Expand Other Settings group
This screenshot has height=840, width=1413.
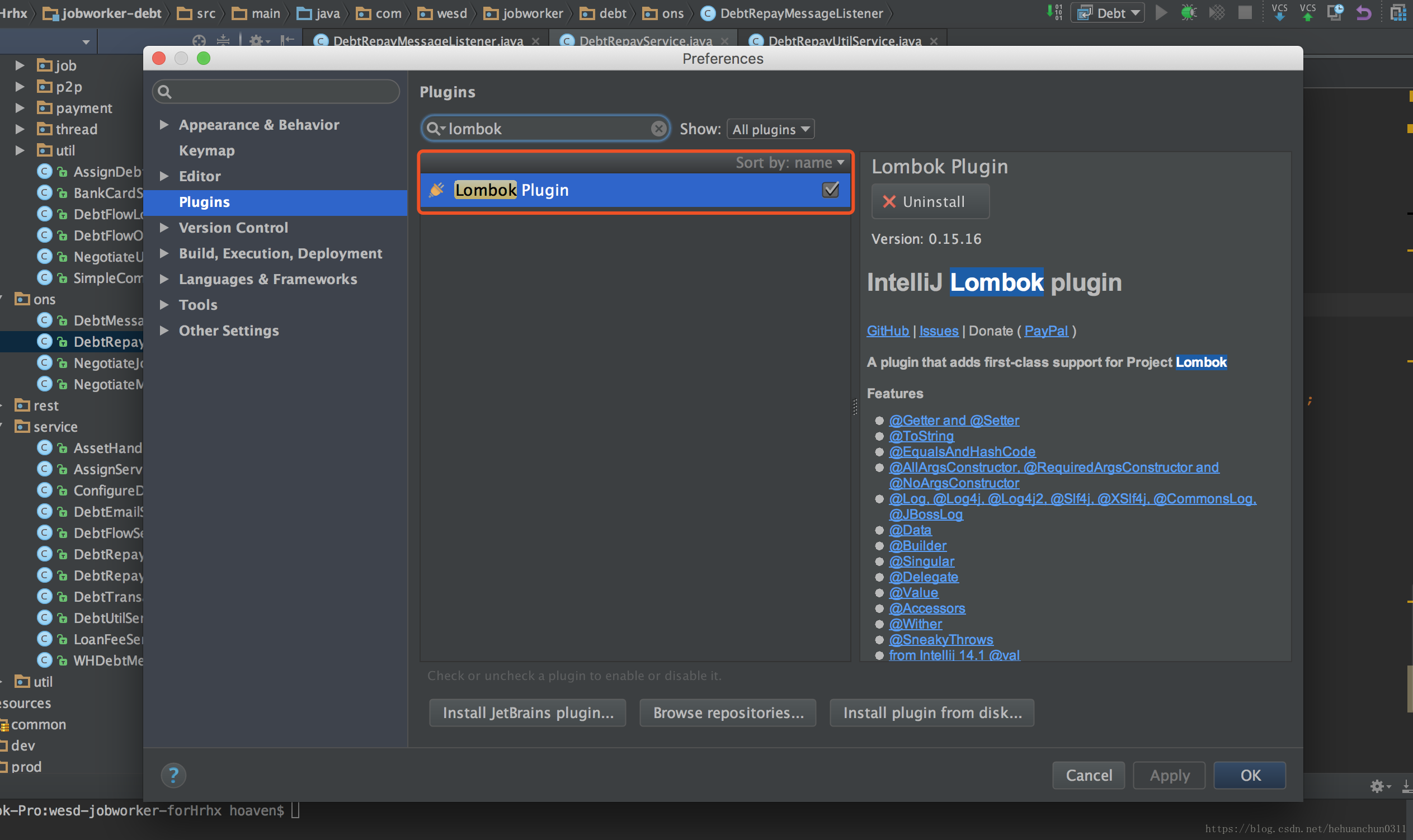pos(163,331)
